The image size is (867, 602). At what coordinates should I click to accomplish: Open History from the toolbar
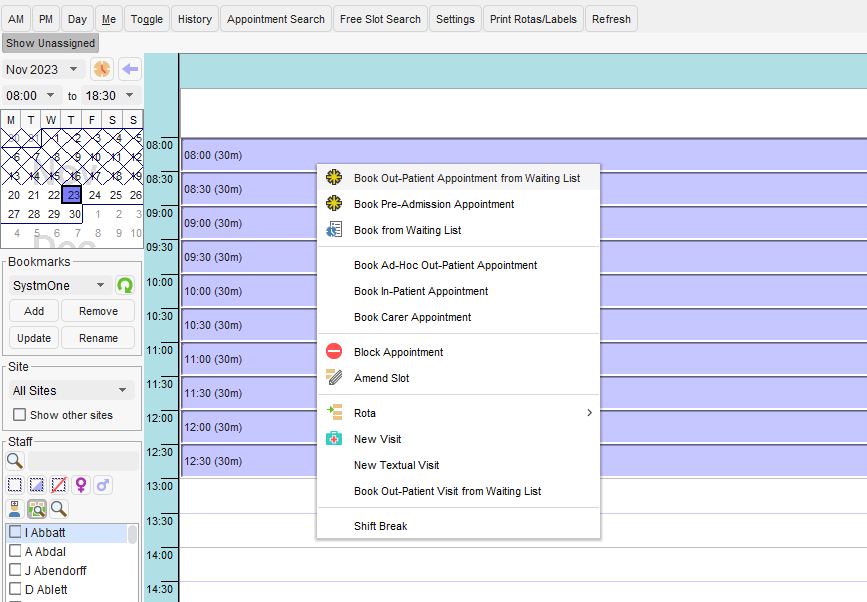[x=195, y=19]
